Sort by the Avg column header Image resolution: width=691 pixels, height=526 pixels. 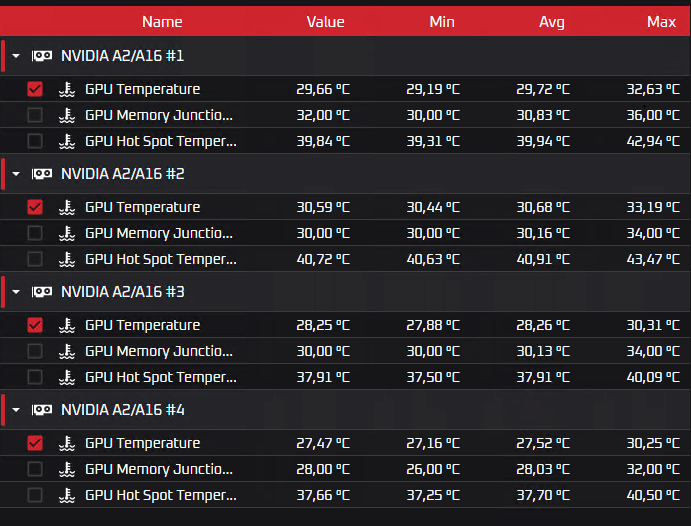coord(552,22)
